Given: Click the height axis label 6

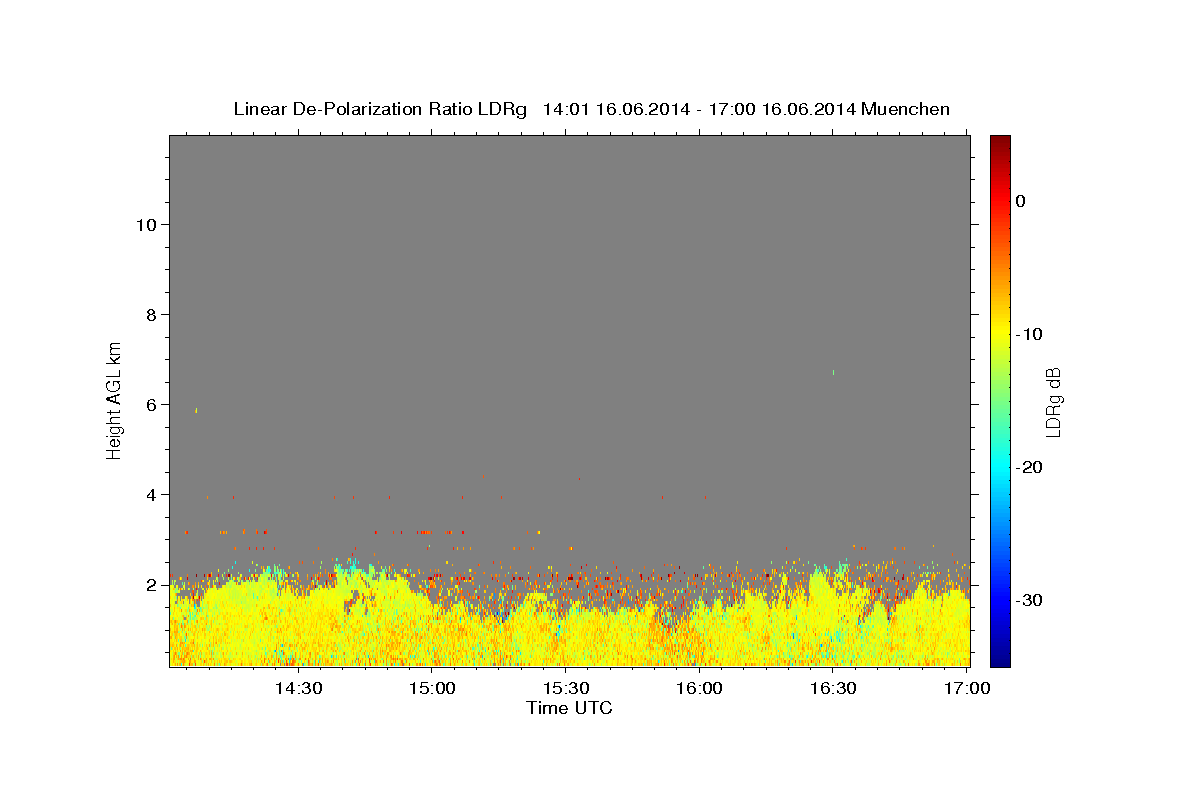Looking at the screenshot, I should 152,404.
